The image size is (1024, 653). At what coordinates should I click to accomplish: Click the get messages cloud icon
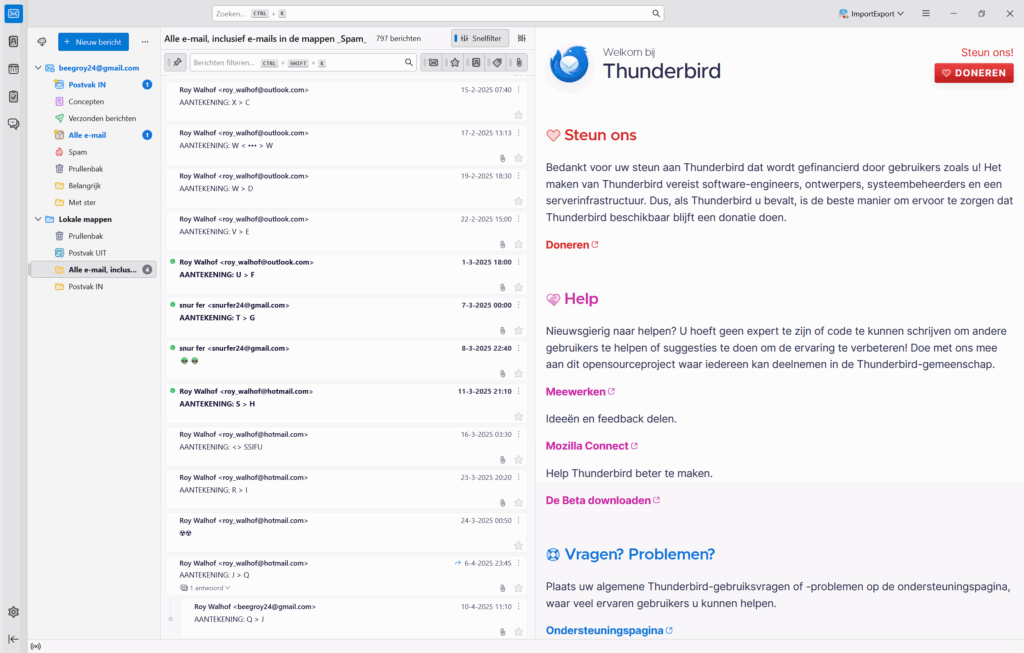point(42,42)
